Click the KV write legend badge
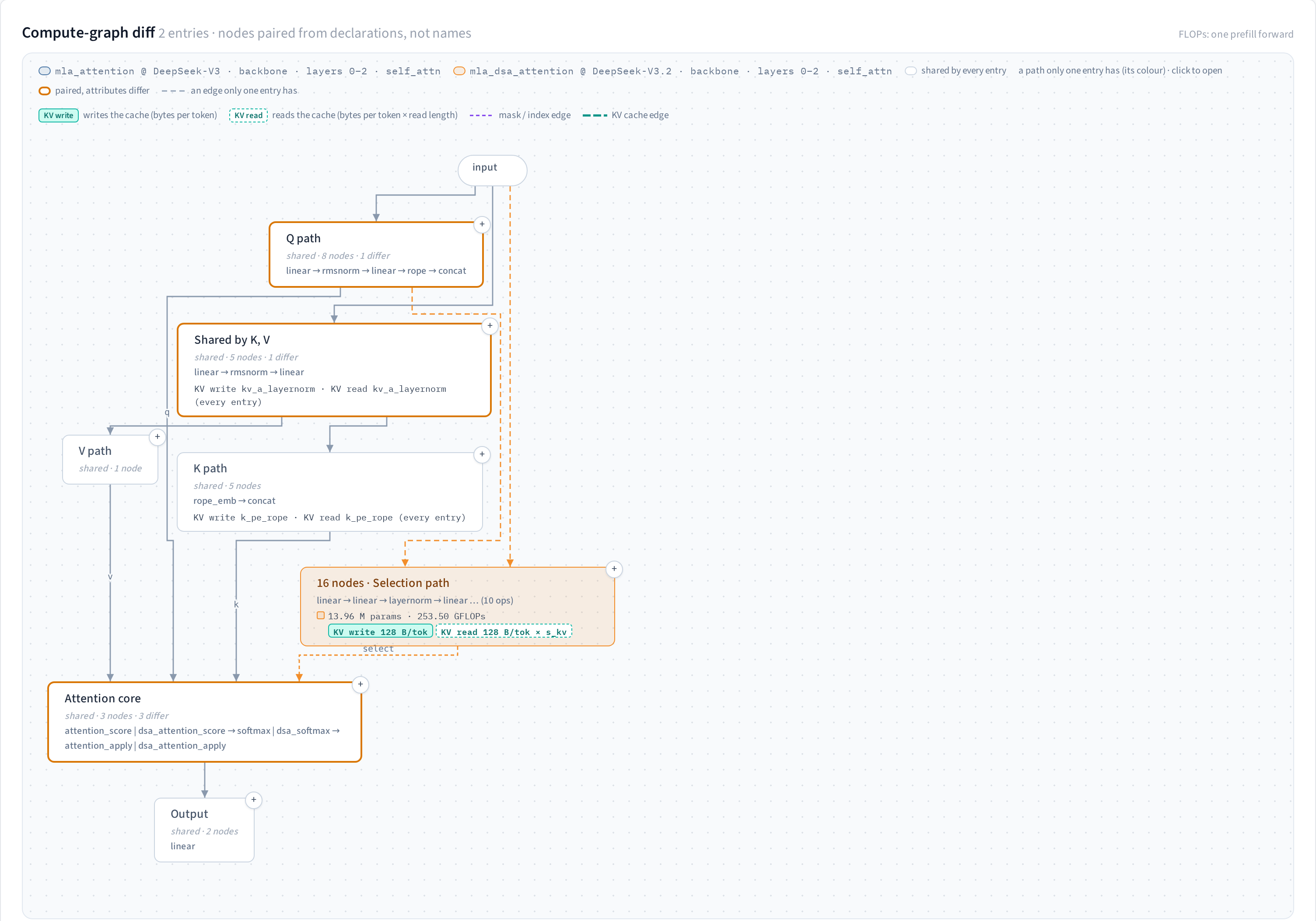 pyautogui.click(x=59, y=115)
